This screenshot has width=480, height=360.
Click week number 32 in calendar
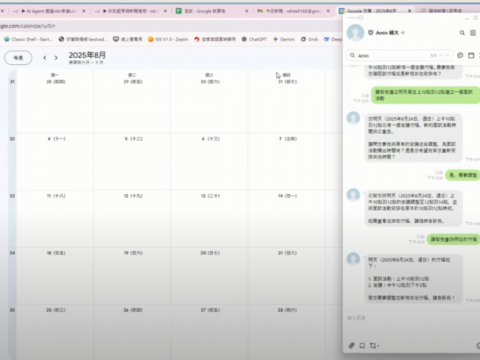tap(12, 139)
